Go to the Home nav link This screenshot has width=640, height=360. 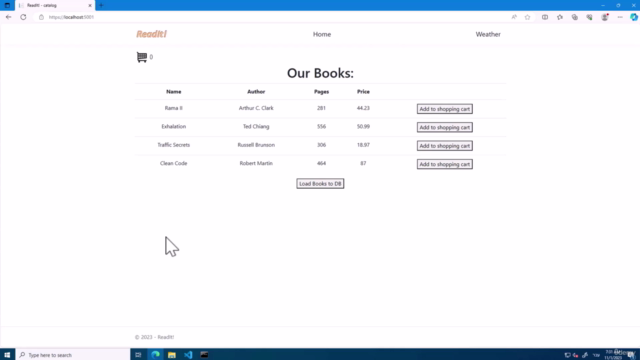(x=322, y=34)
